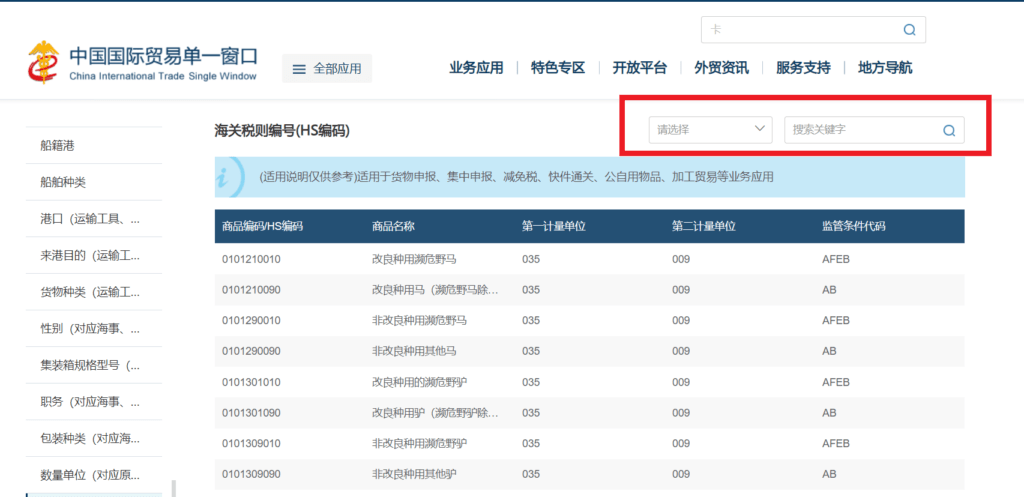Open the 开放平台 menu
The width and height of the screenshot is (1024, 497).
click(x=639, y=68)
